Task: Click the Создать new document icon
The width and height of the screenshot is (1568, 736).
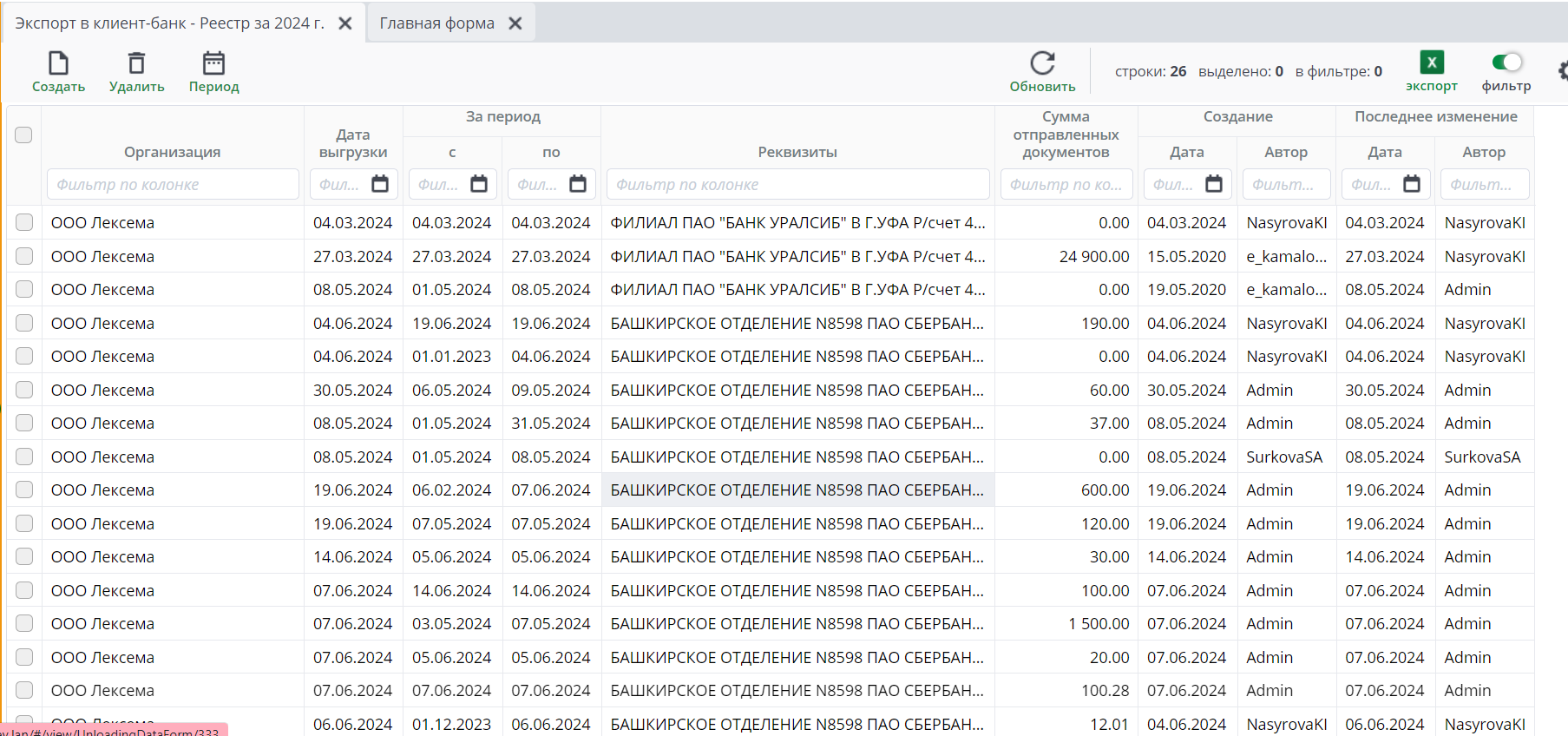Action: click(58, 64)
